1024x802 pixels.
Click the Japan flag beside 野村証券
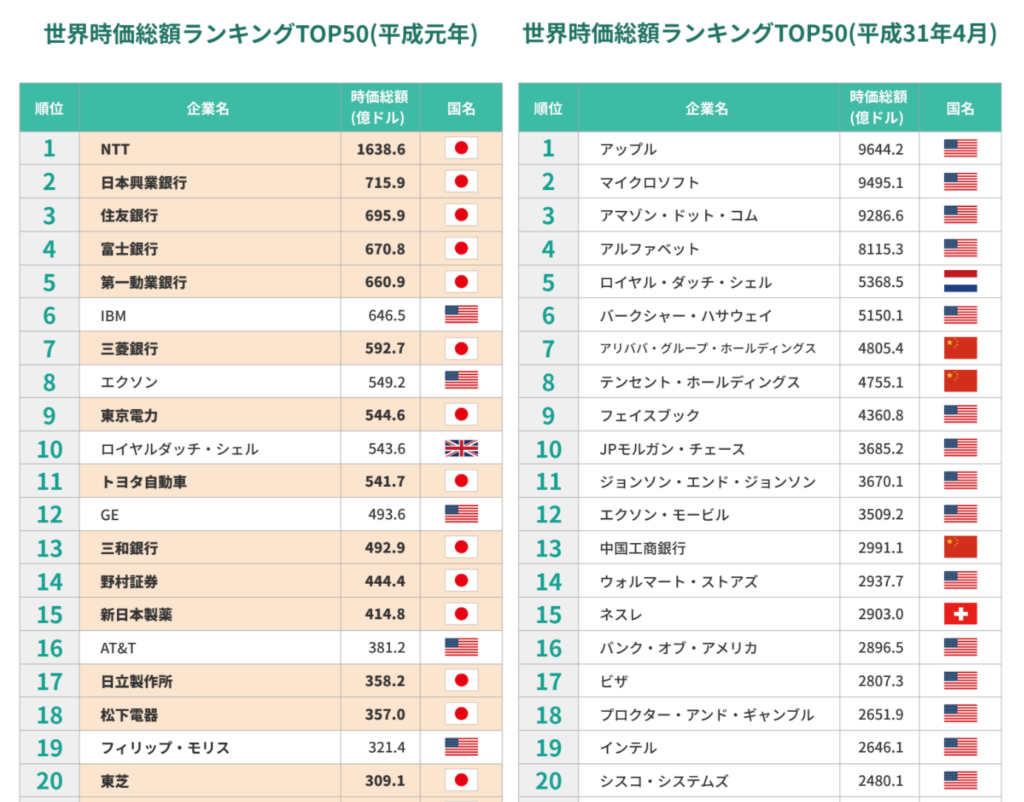point(461,581)
